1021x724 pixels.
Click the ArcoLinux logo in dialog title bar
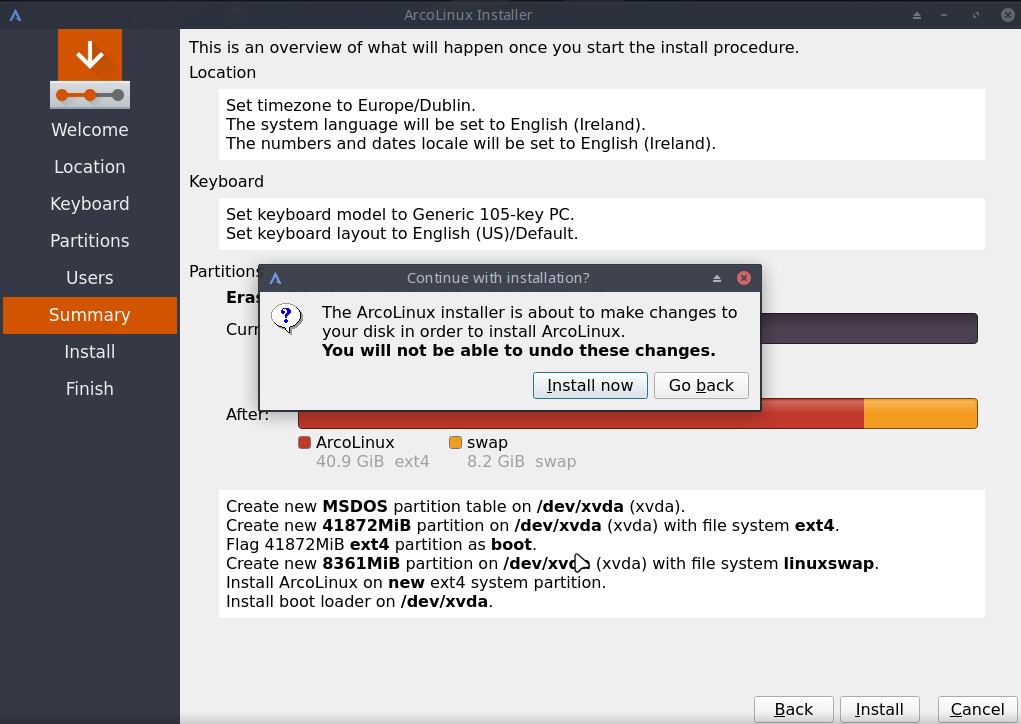click(275, 279)
